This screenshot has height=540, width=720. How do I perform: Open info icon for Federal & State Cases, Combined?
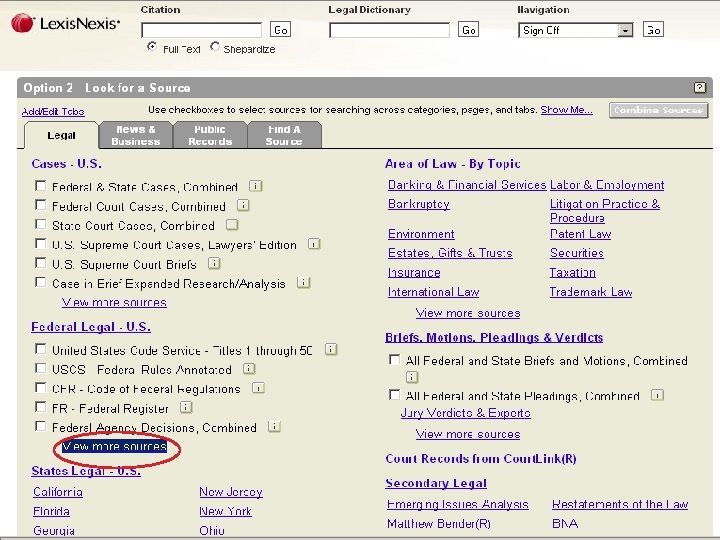[255, 186]
